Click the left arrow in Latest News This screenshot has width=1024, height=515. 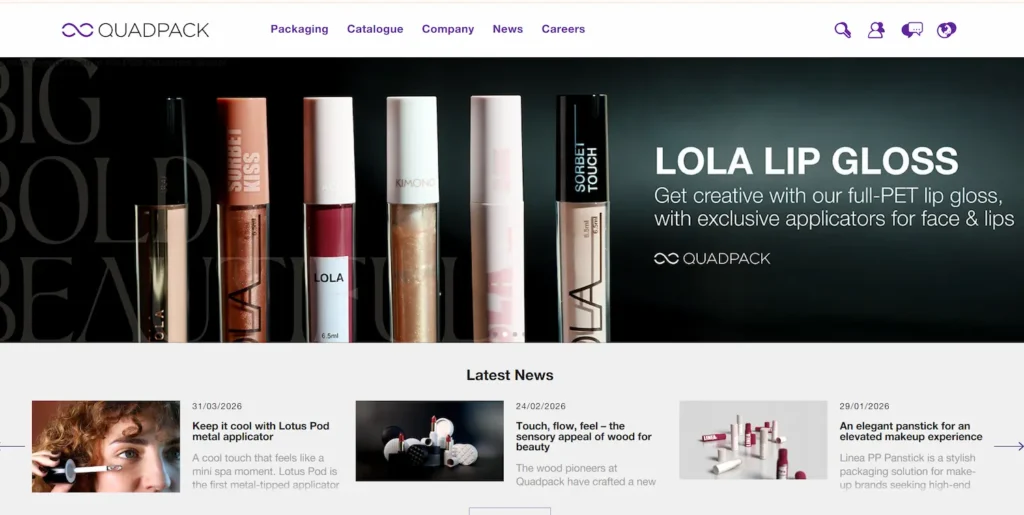[x=12, y=446]
